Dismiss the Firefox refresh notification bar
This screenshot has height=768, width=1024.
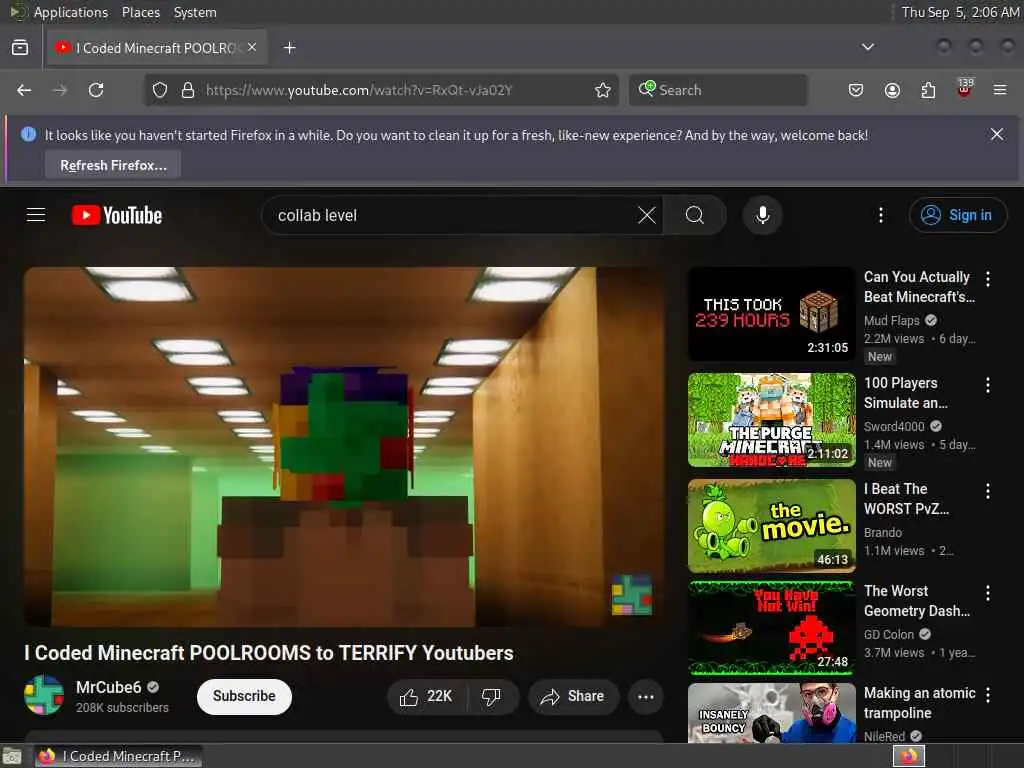pos(997,135)
